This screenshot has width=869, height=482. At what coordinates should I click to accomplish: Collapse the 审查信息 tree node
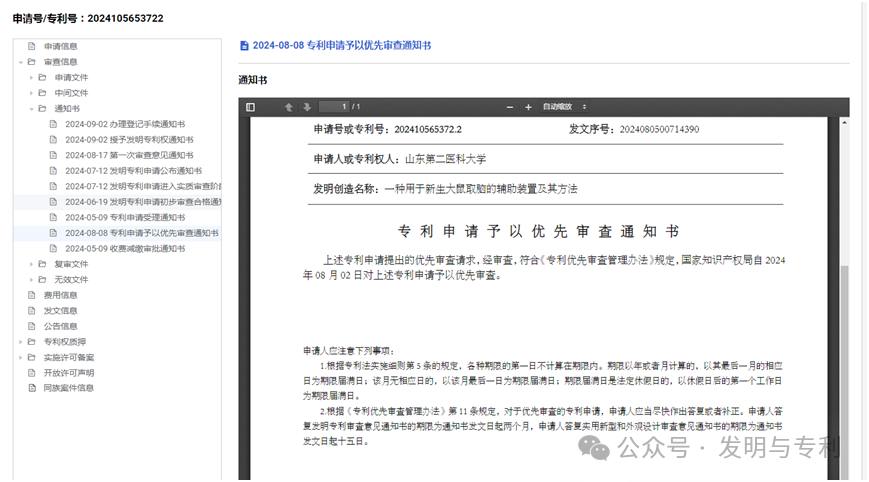21,62
